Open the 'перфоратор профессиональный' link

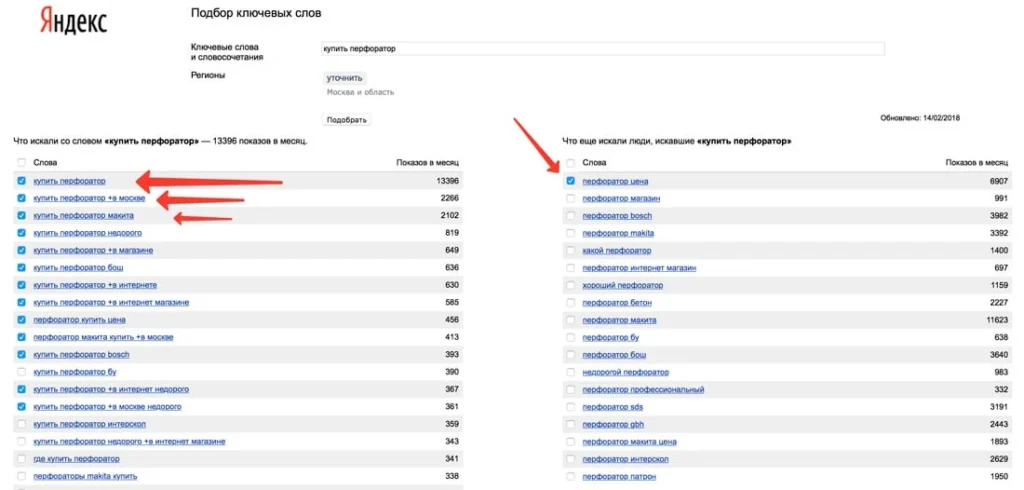click(643, 389)
